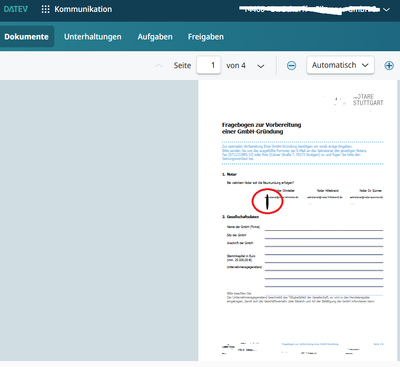This screenshot has height=367, width=400.
Task: Click the '2. Gesellschaftsdaten' section heading
Action: (x=240, y=217)
